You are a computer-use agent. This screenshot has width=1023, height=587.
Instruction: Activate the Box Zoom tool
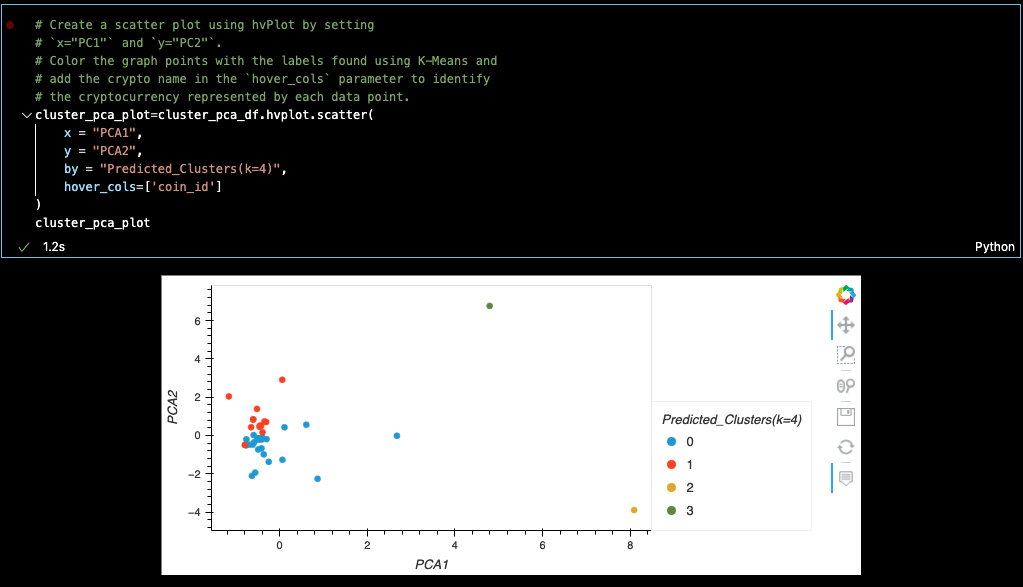point(845,355)
